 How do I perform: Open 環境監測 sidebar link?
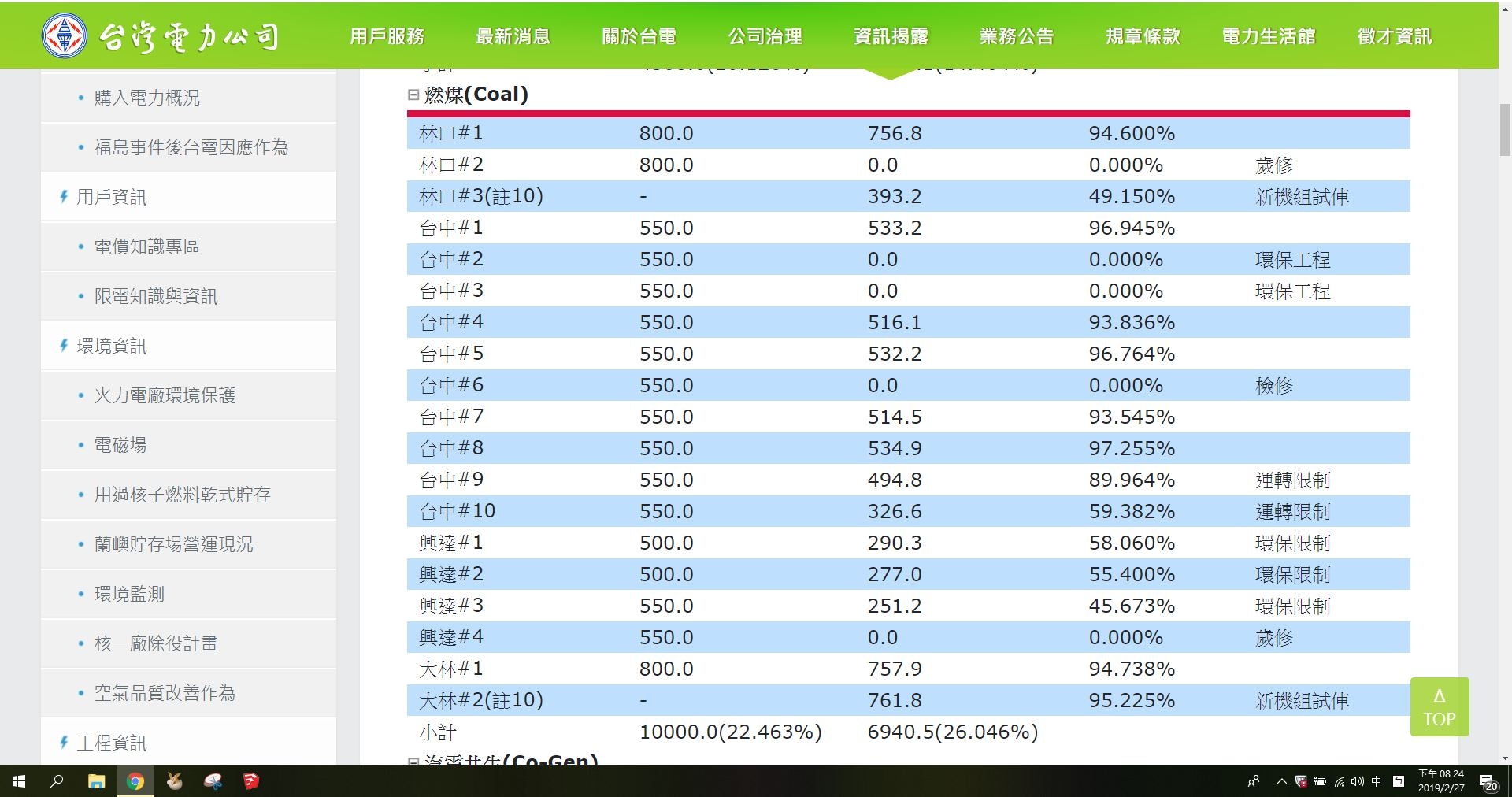(x=129, y=594)
